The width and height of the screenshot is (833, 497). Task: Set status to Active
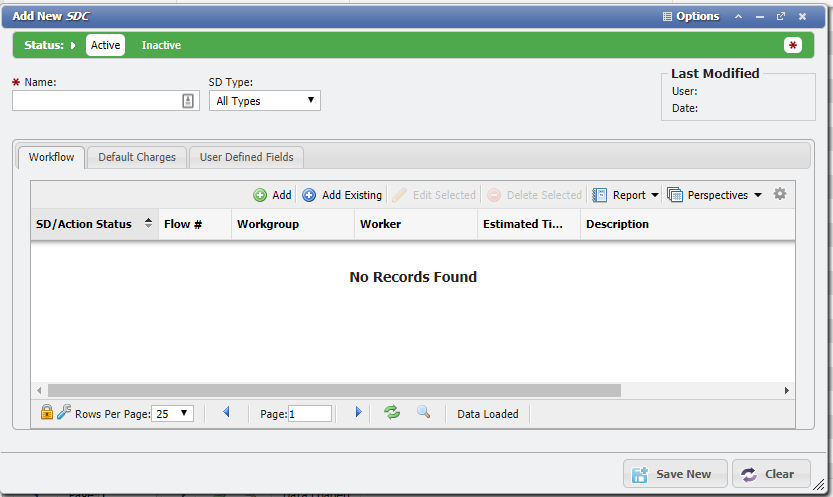click(x=105, y=45)
